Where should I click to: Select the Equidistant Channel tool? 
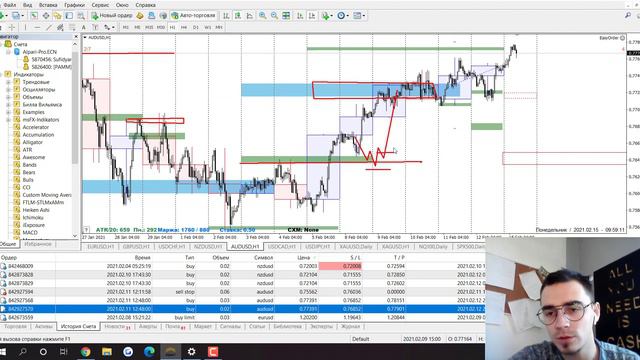click(x=60, y=27)
